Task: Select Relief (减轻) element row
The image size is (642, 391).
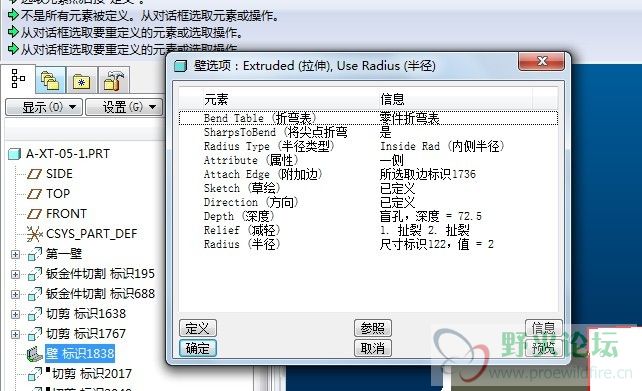Action: tap(368, 230)
